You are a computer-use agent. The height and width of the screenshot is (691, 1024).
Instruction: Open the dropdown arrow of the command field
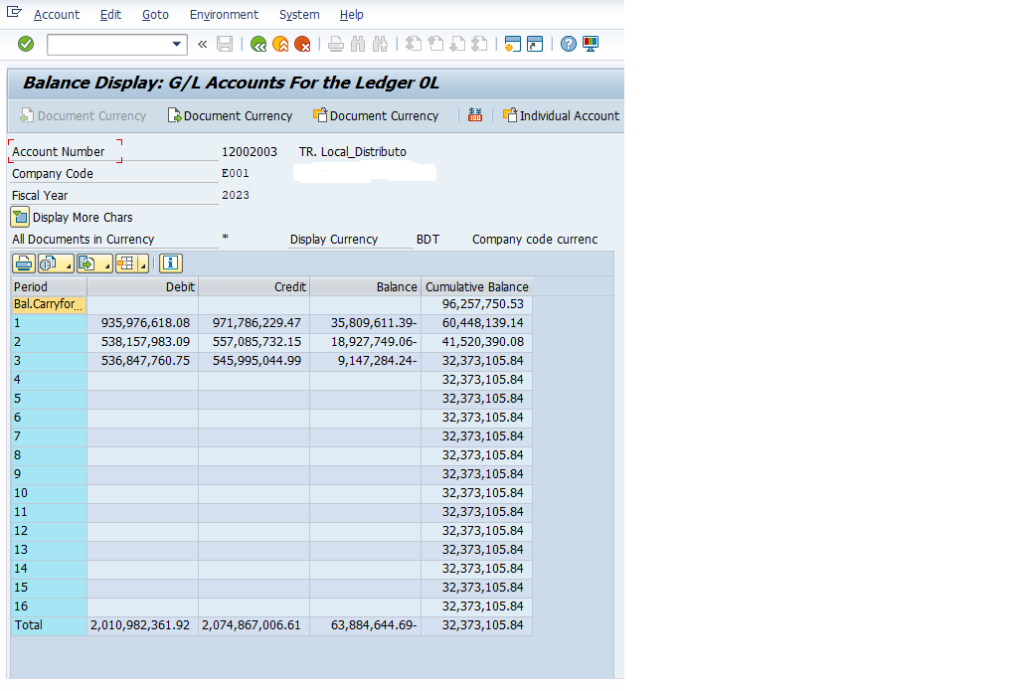178,44
